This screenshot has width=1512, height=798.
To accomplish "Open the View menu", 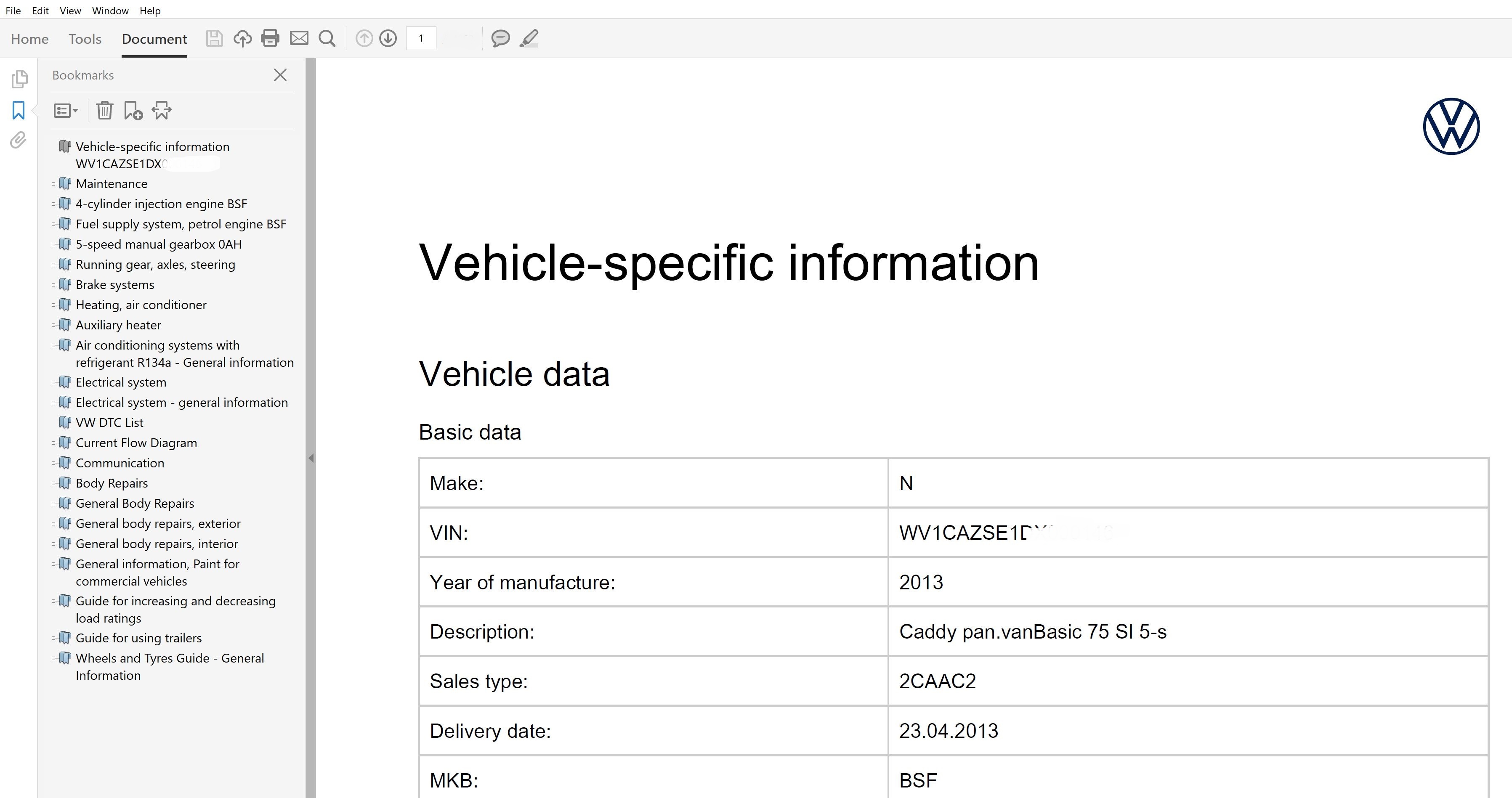I will 69,11.
